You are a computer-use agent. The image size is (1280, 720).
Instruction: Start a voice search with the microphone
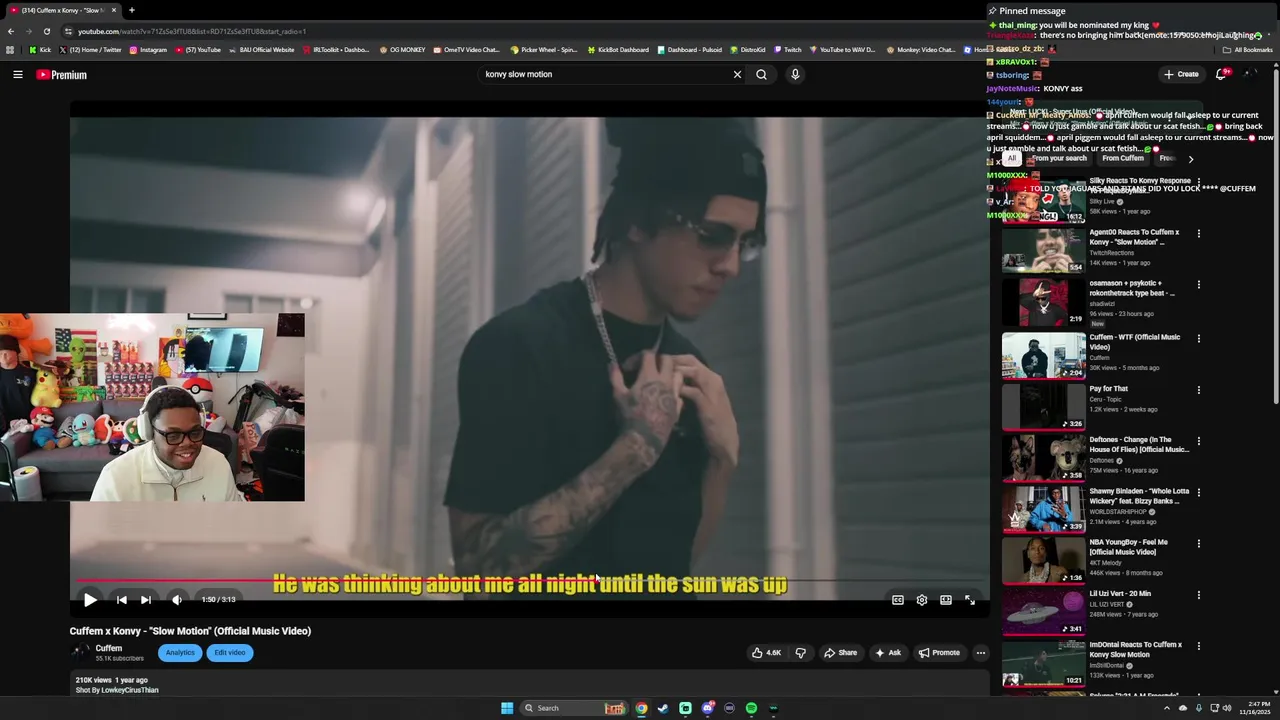pos(795,74)
